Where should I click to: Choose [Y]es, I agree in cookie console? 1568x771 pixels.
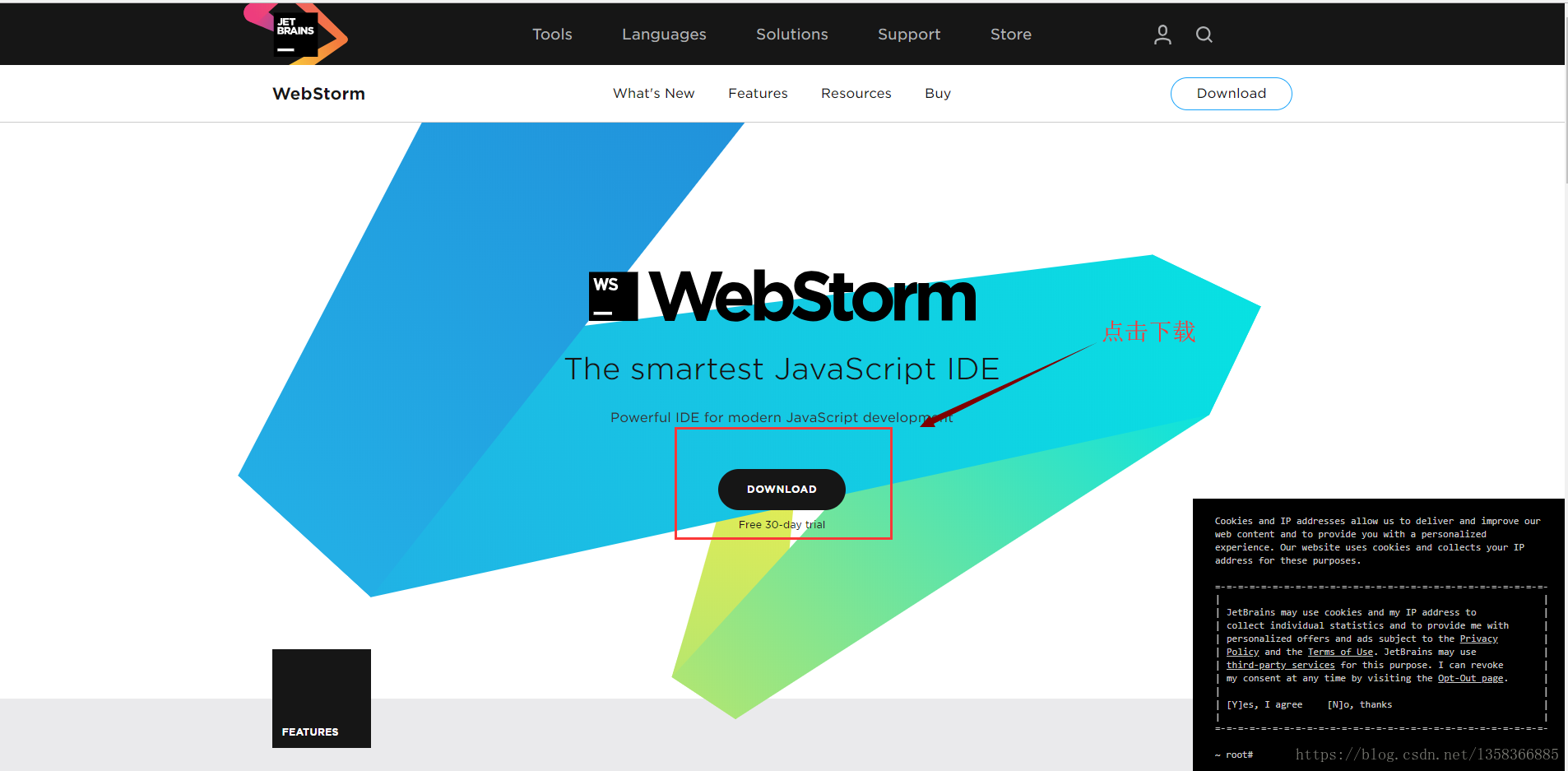1264,704
